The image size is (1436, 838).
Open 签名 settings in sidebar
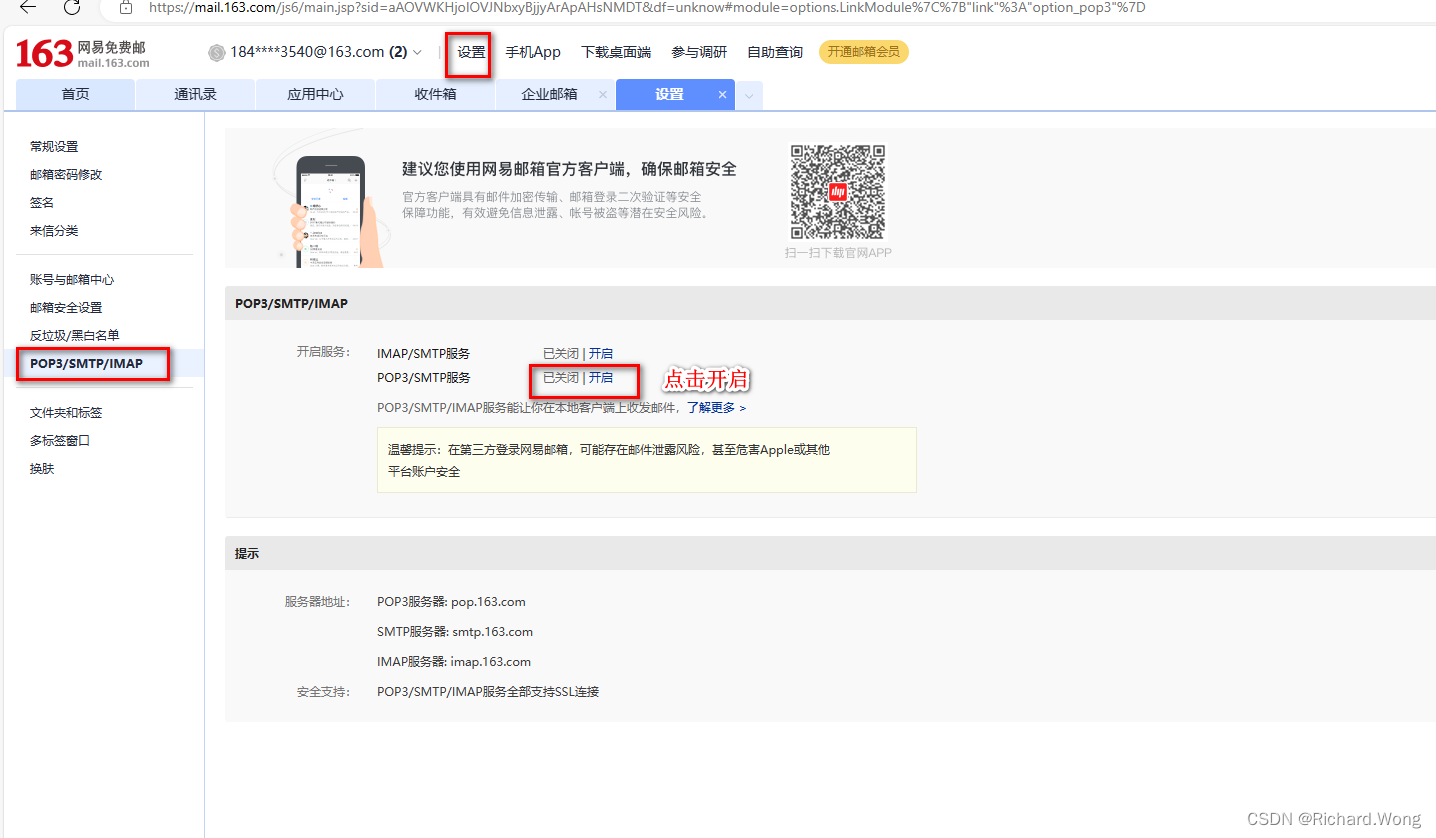click(42, 202)
